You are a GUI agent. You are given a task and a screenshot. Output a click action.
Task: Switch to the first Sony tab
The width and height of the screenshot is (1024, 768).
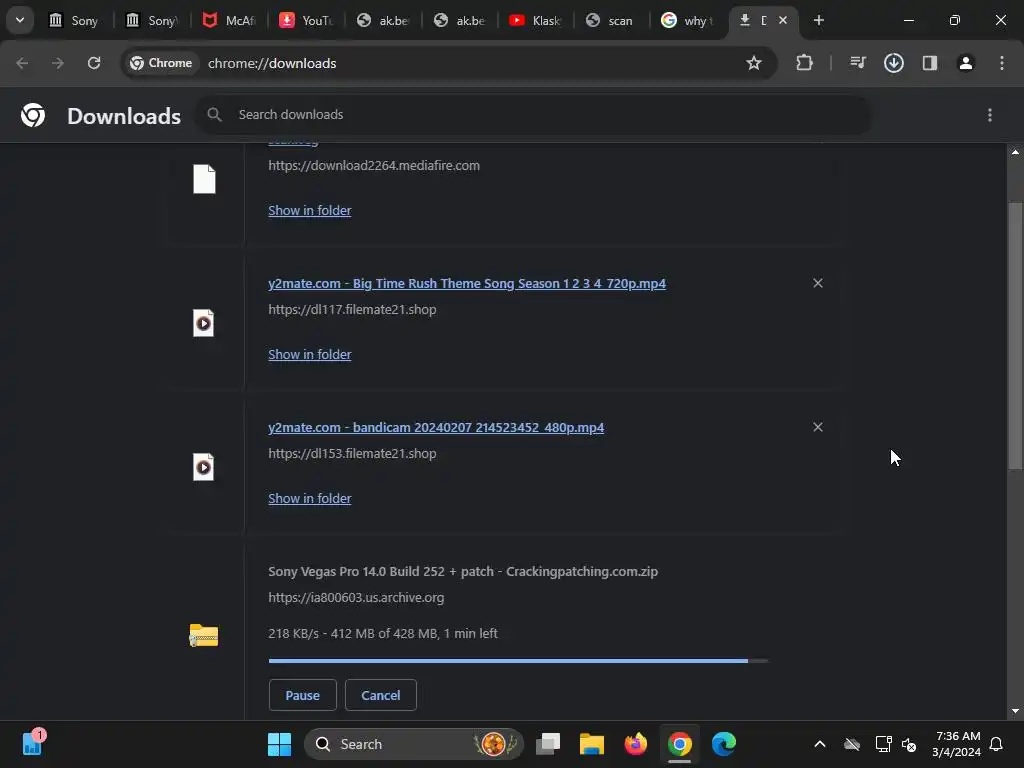click(73, 20)
